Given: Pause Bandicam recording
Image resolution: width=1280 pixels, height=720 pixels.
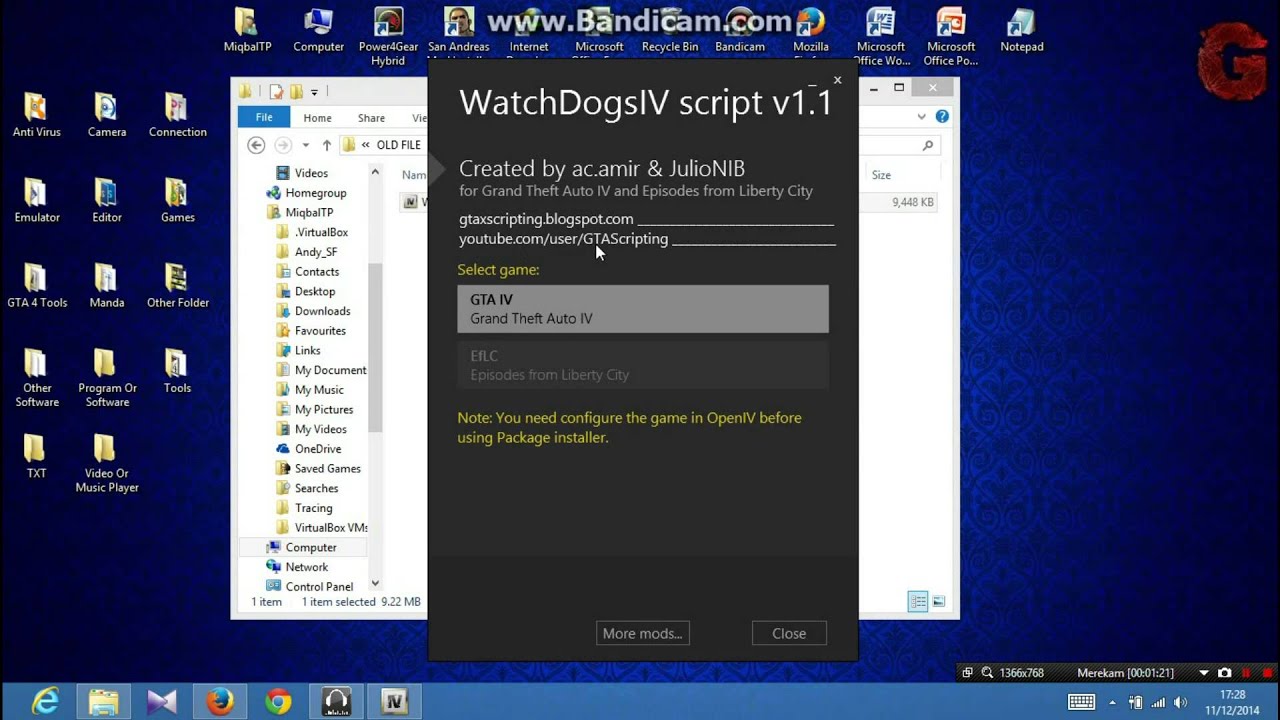Looking at the screenshot, I should point(1245,673).
